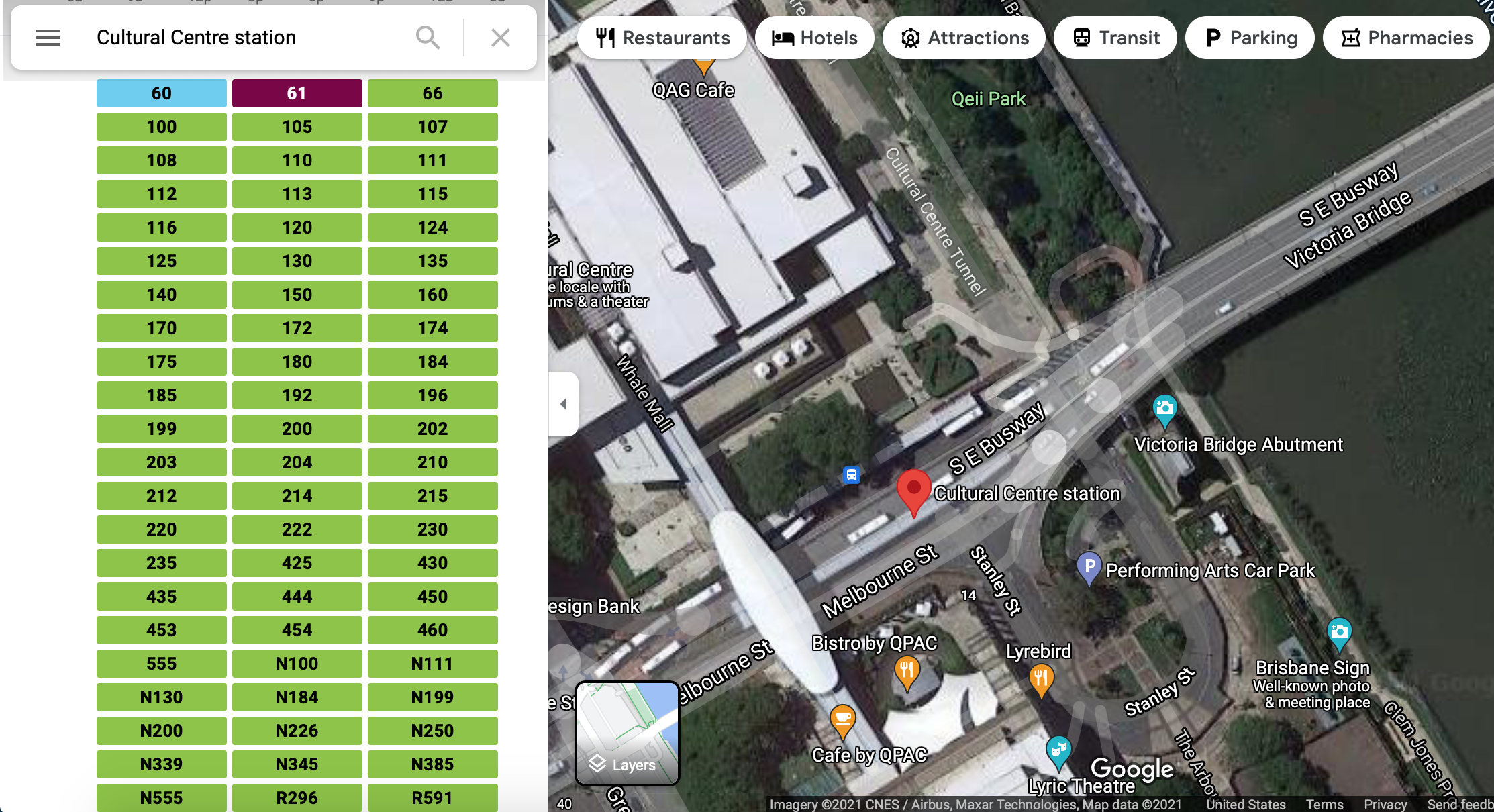Screen dimensions: 1494x812
Task: Open bus route 124
Action: [x=433, y=227]
